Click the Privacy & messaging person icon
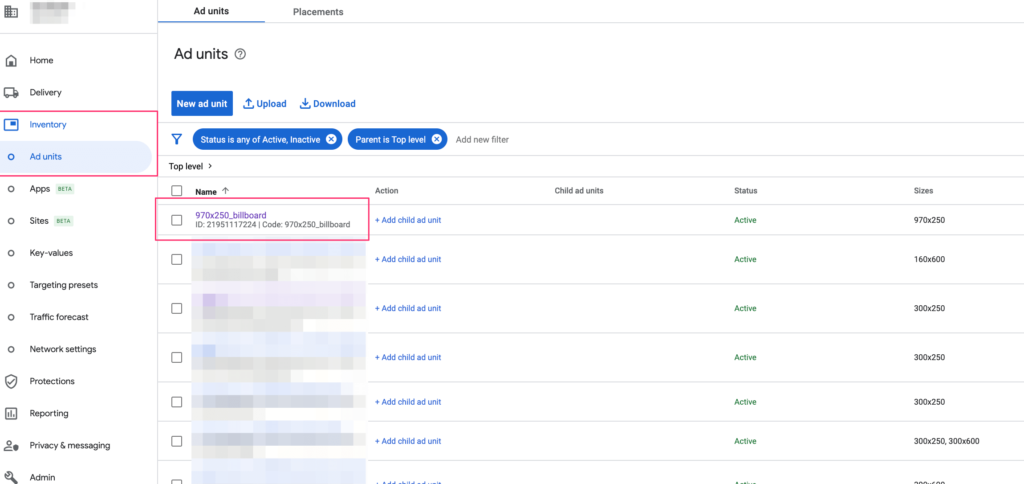Screen dimensions: 1024x484 [11, 445]
